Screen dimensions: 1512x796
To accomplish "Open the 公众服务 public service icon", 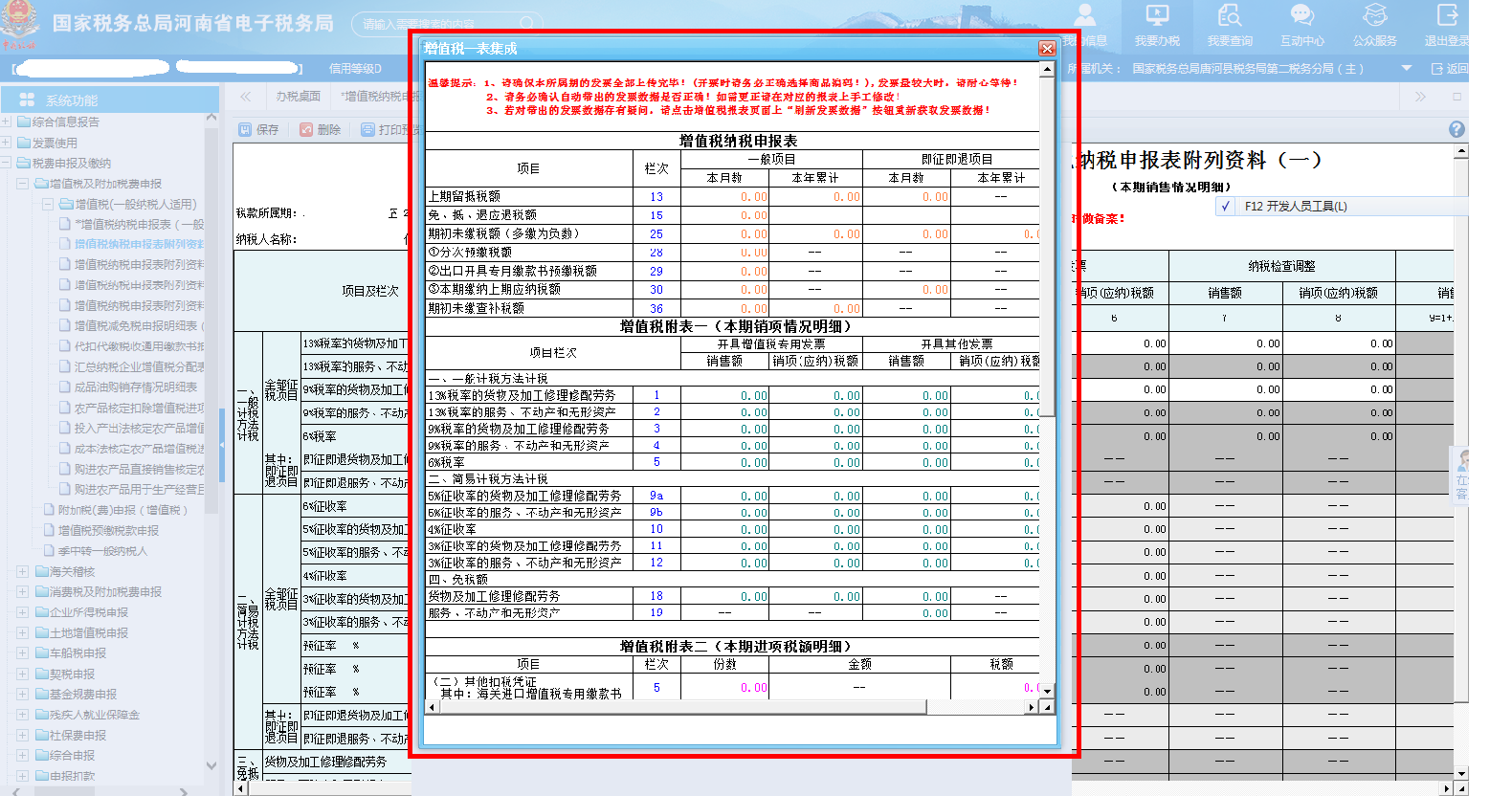I will [1375, 24].
